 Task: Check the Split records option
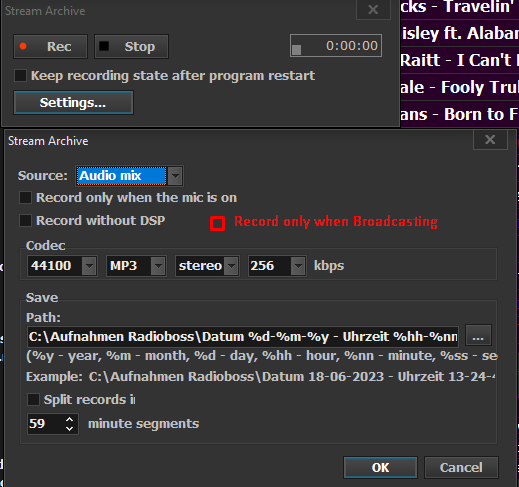click(33, 399)
